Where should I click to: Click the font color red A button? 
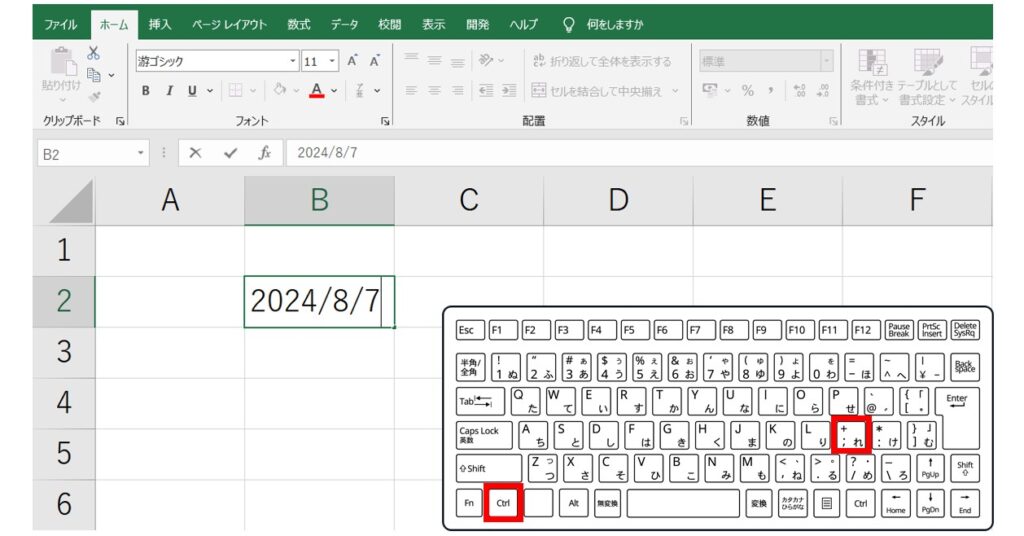pyautogui.click(x=317, y=91)
